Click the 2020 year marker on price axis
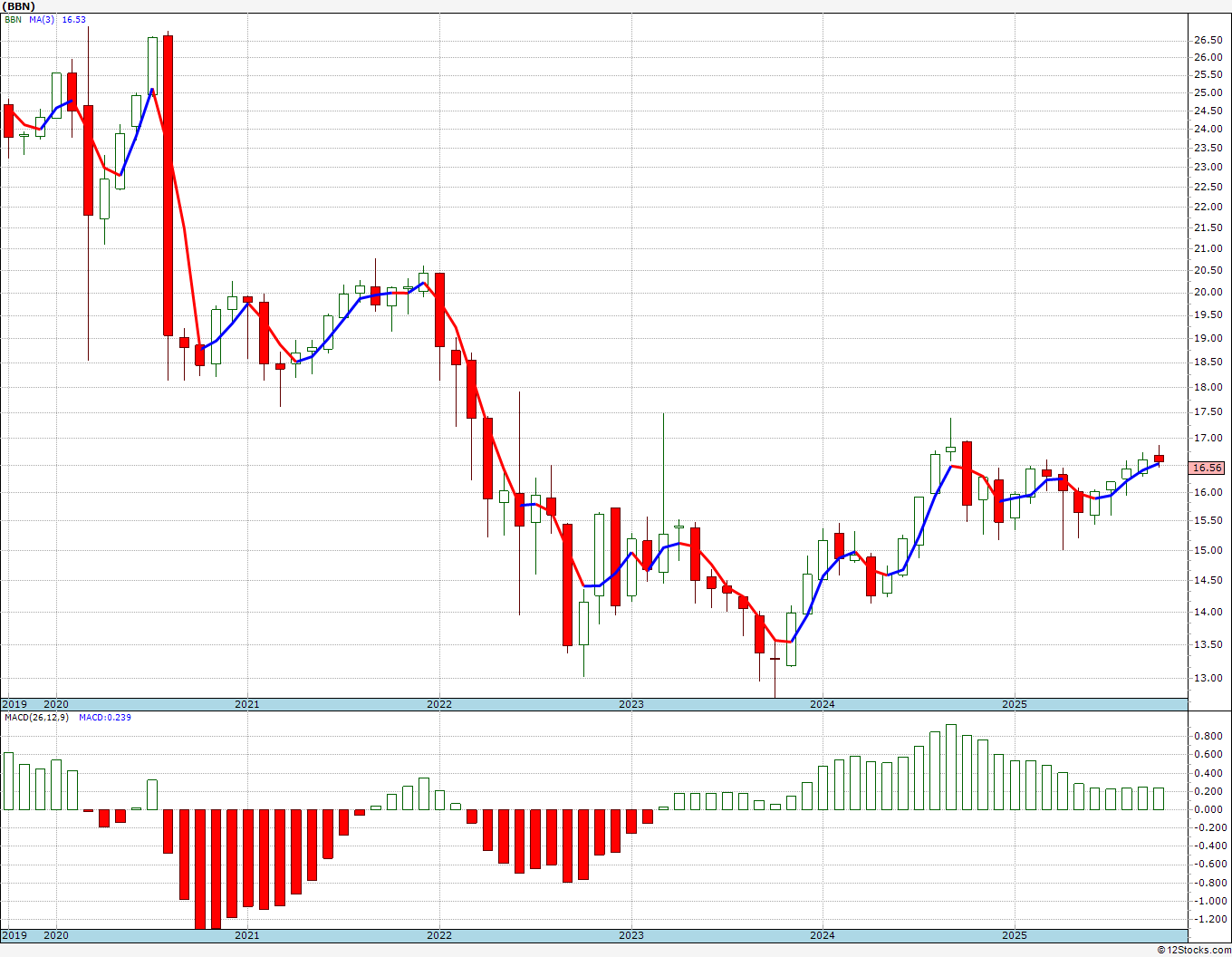This screenshot has width=1232, height=957. point(56,704)
